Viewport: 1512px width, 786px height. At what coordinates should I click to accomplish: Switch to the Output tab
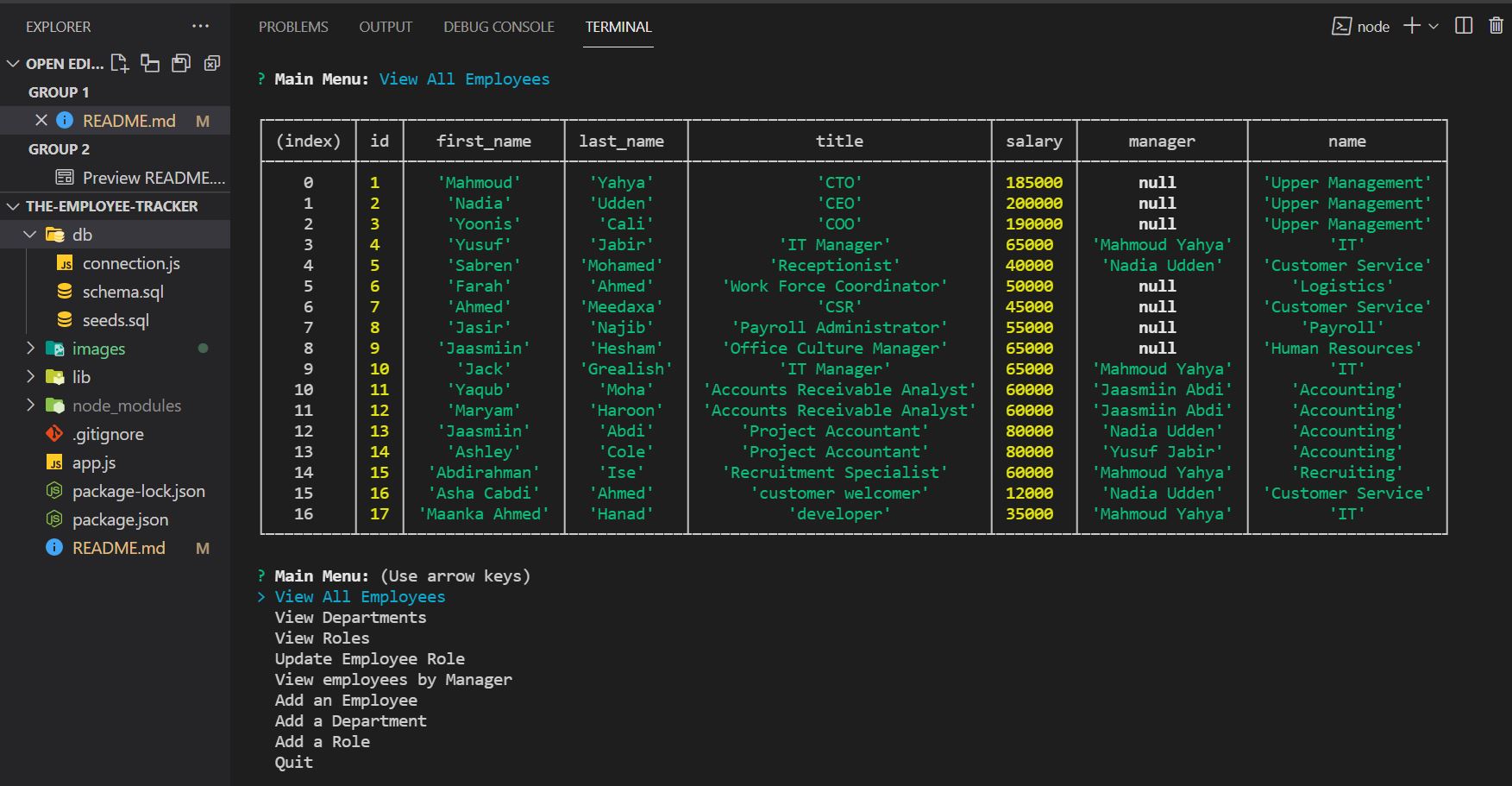pos(386,27)
